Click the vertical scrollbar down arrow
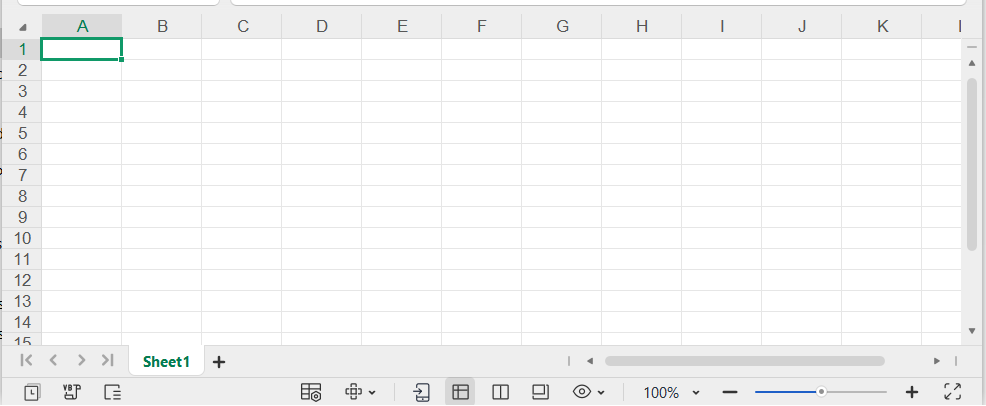This screenshot has width=986, height=406. 971,330
